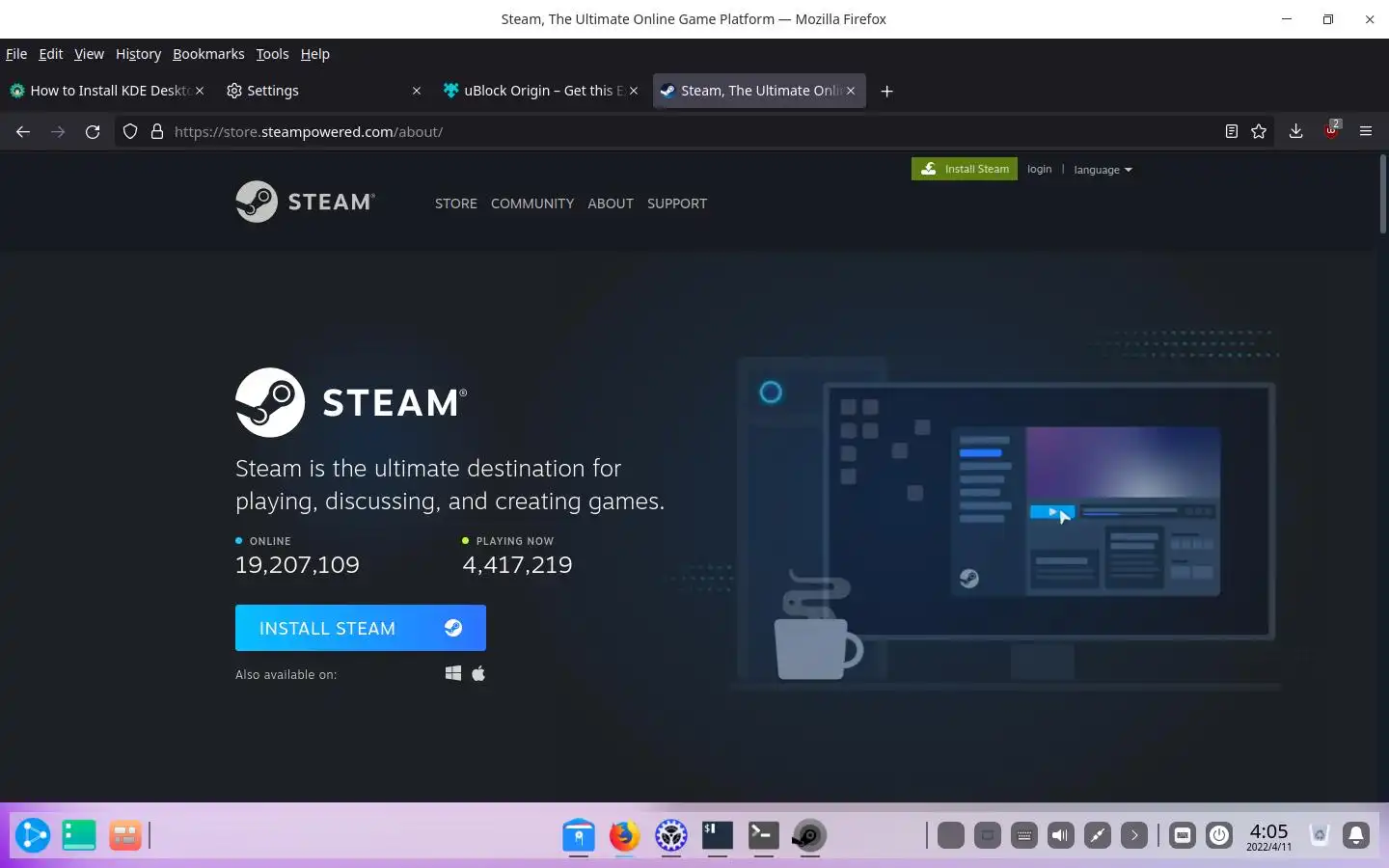Open the launcher from the dock
The width and height of the screenshot is (1389, 868).
(32, 835)
